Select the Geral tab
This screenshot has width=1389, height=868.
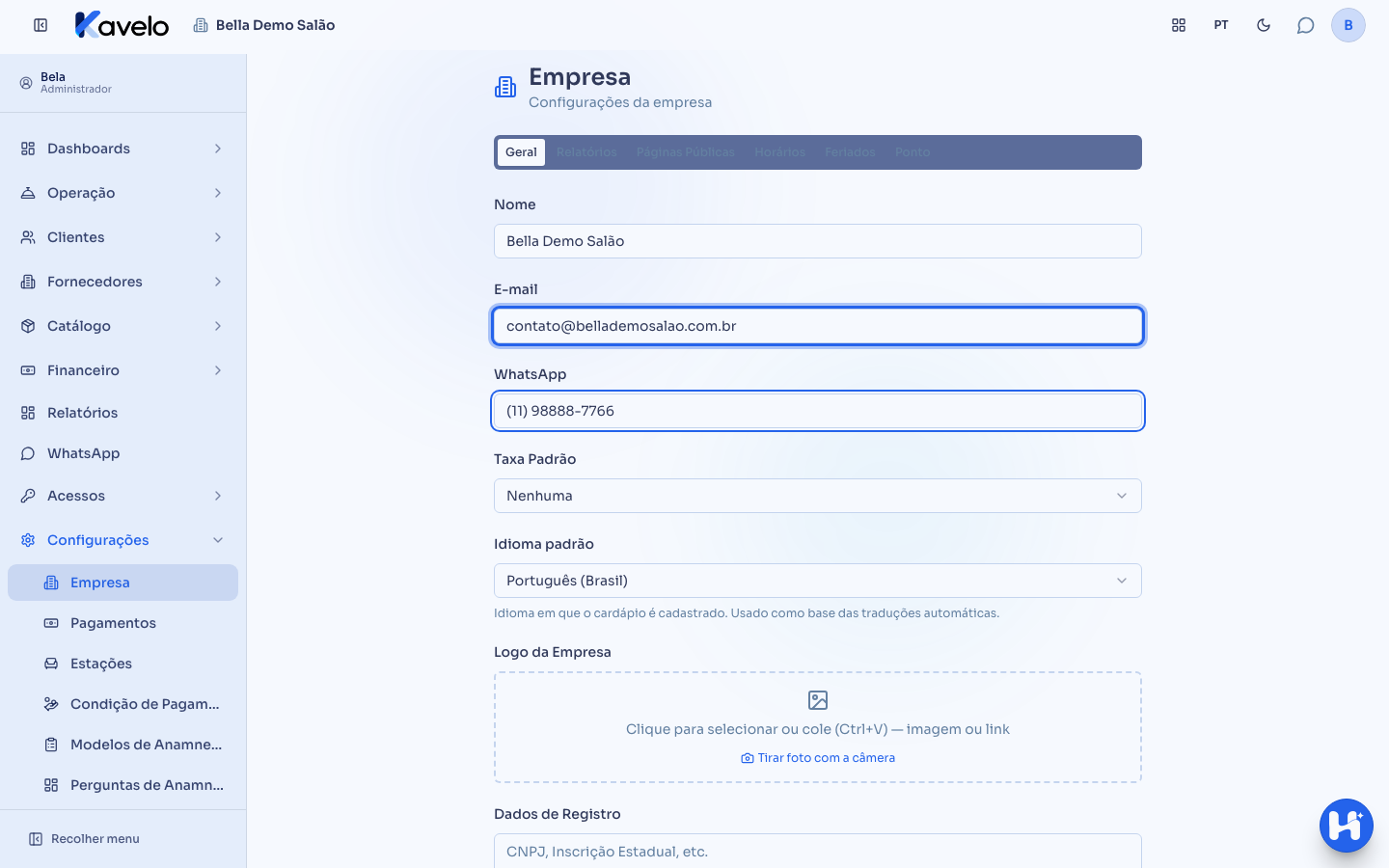521,152
